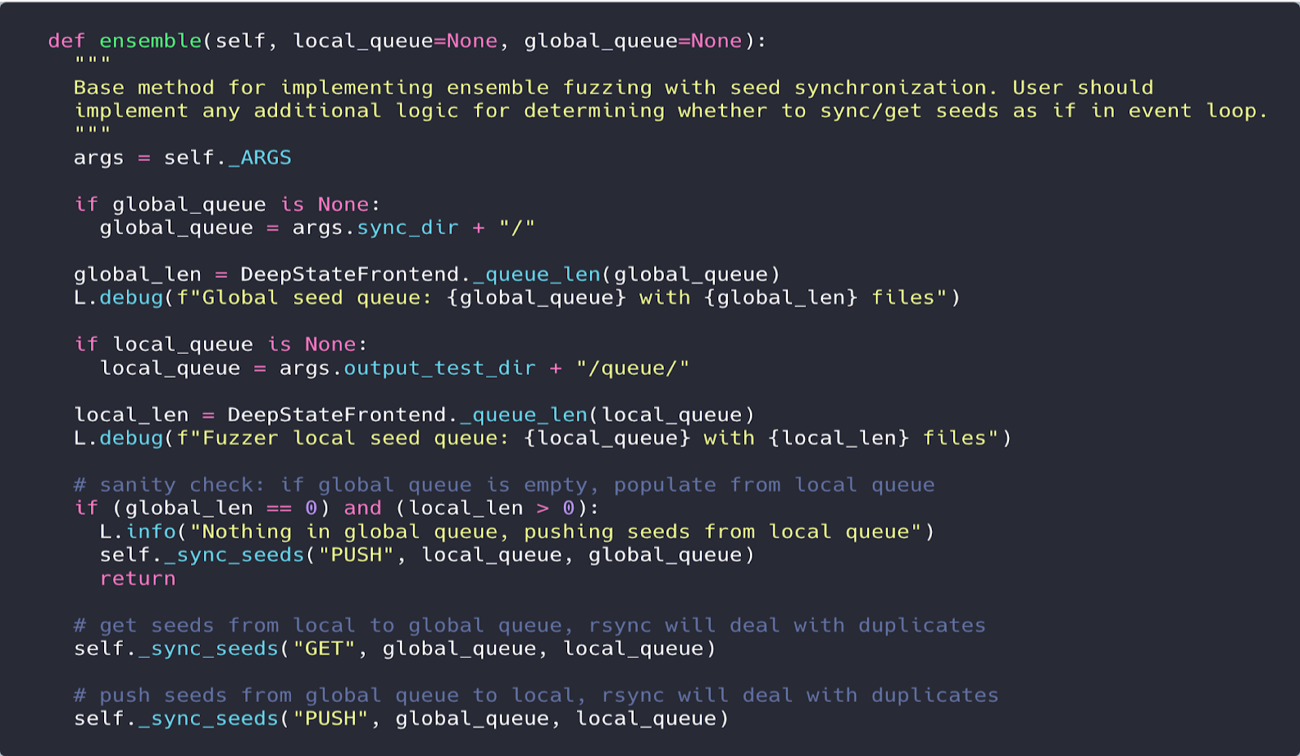Click the return statement
Screen dimensions: 1300x756
point(137,578)
